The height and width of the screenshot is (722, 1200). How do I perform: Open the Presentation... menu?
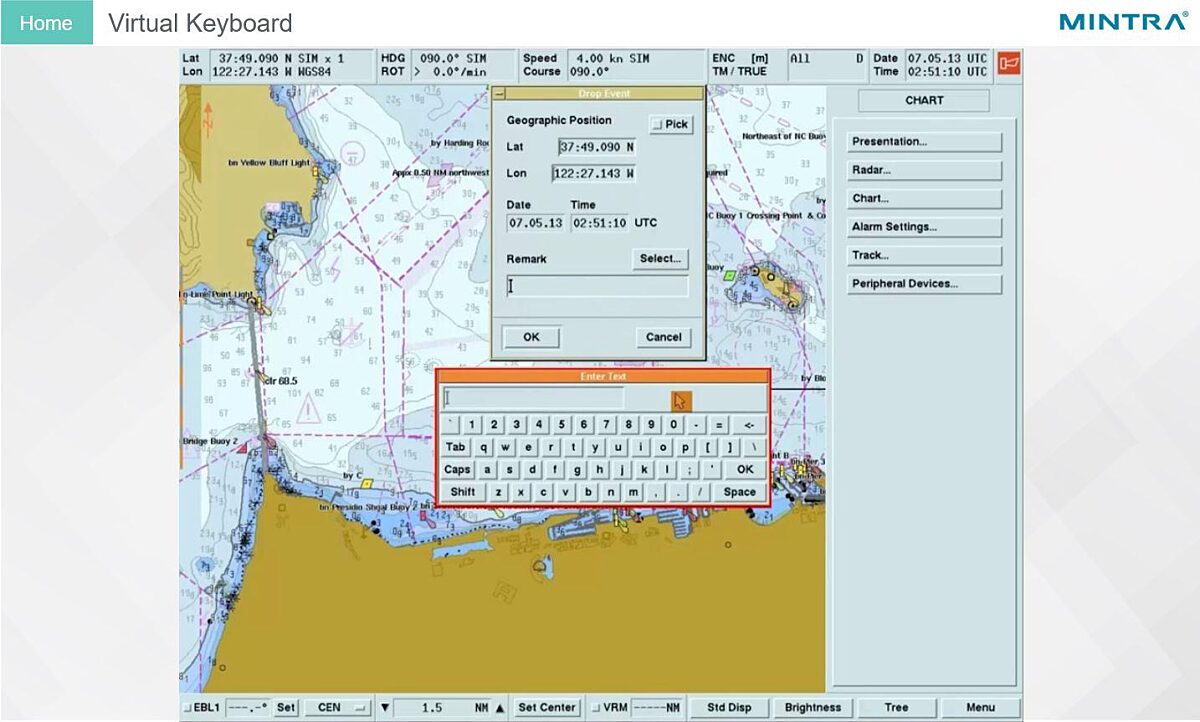924,141
